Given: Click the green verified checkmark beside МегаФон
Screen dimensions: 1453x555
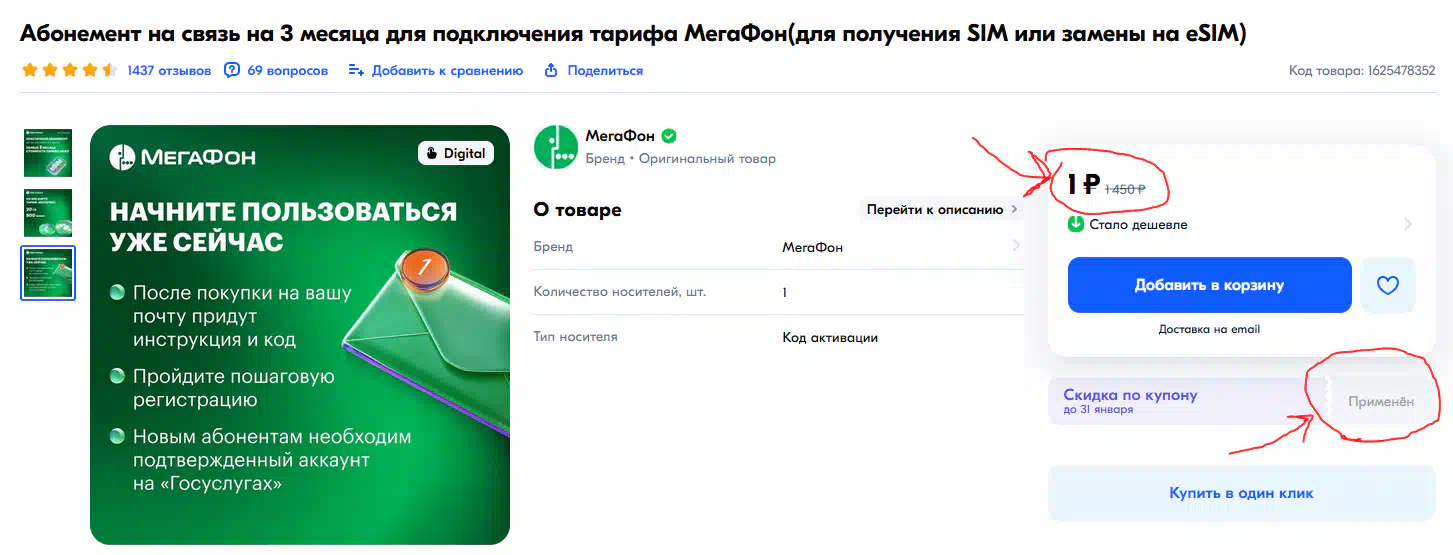Looking at the screenshot, I should click(x=669, y=136).
